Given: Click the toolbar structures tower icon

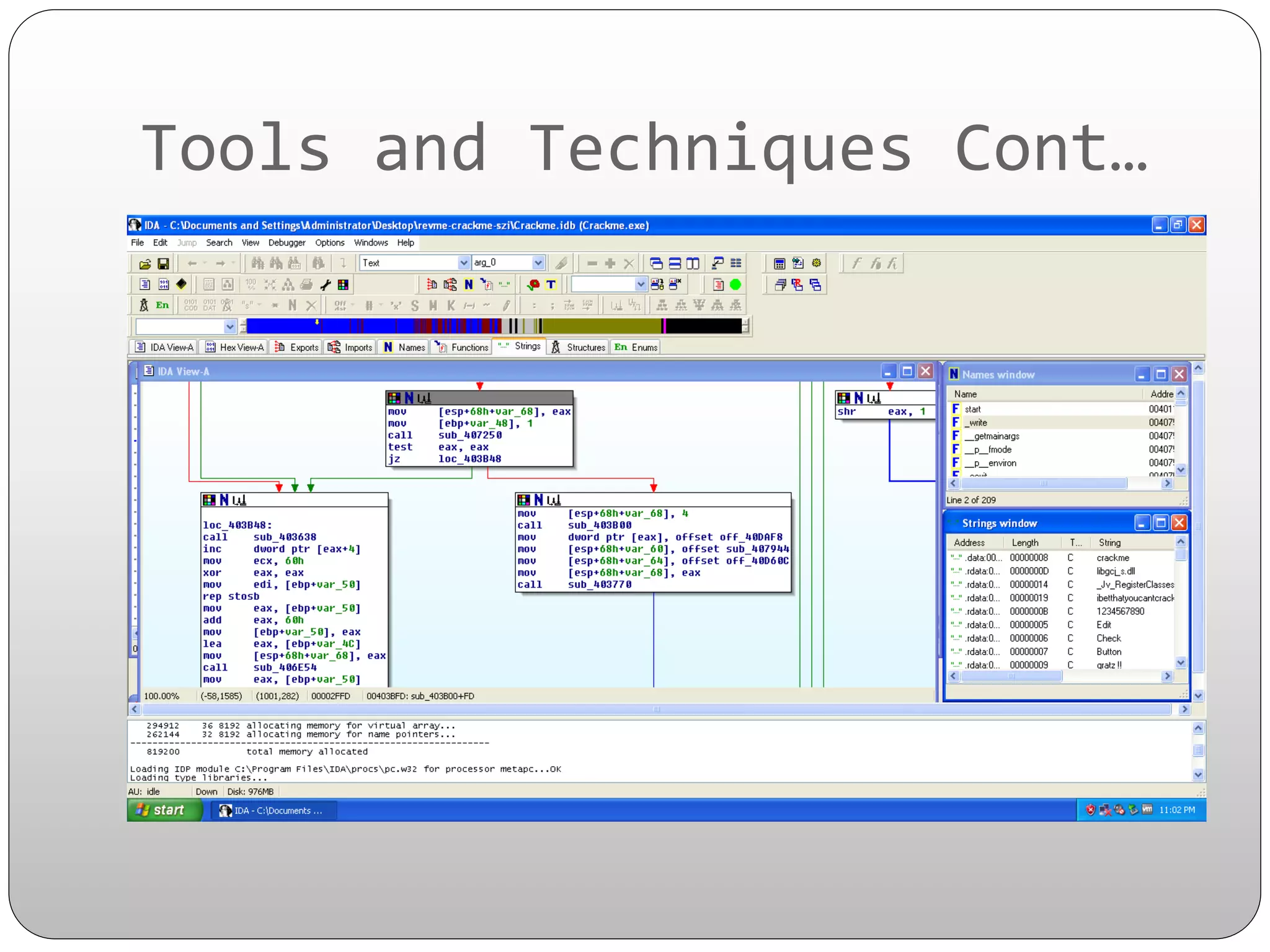Looking at the screenshot, I should click(x=144, y=305).
